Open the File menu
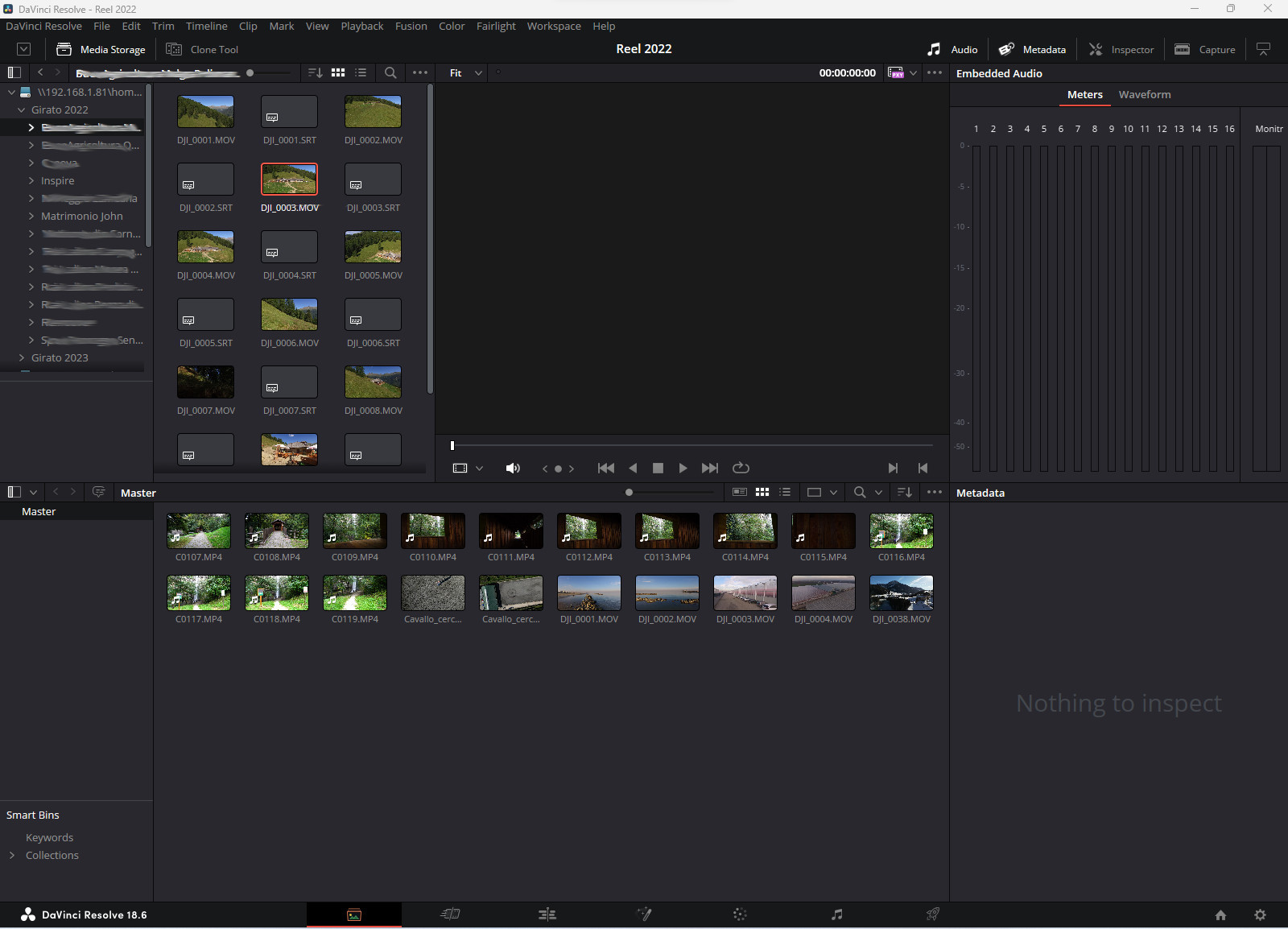 [x=101, y=26]
